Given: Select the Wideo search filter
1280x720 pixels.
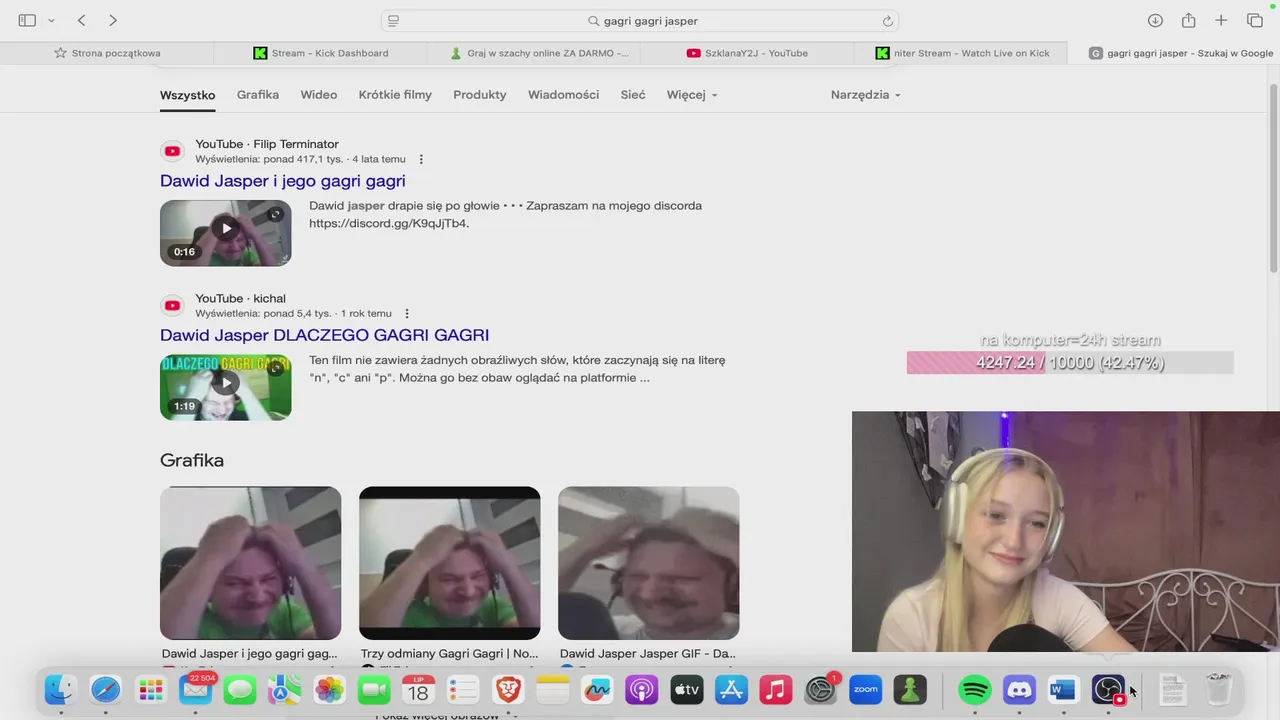Looking at the screenshot, I should coord(319,95).
